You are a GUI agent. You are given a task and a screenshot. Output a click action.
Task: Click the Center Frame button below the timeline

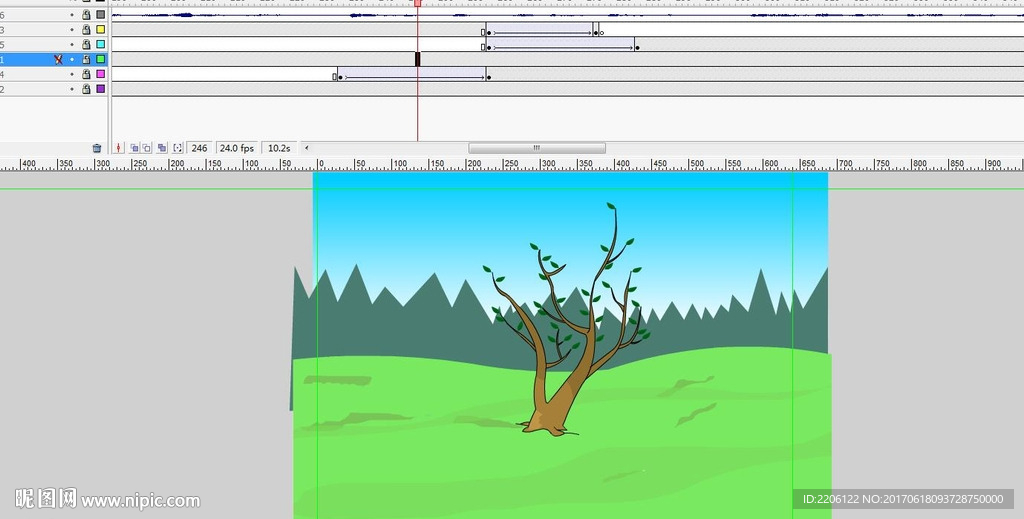(x=118, y=148)
